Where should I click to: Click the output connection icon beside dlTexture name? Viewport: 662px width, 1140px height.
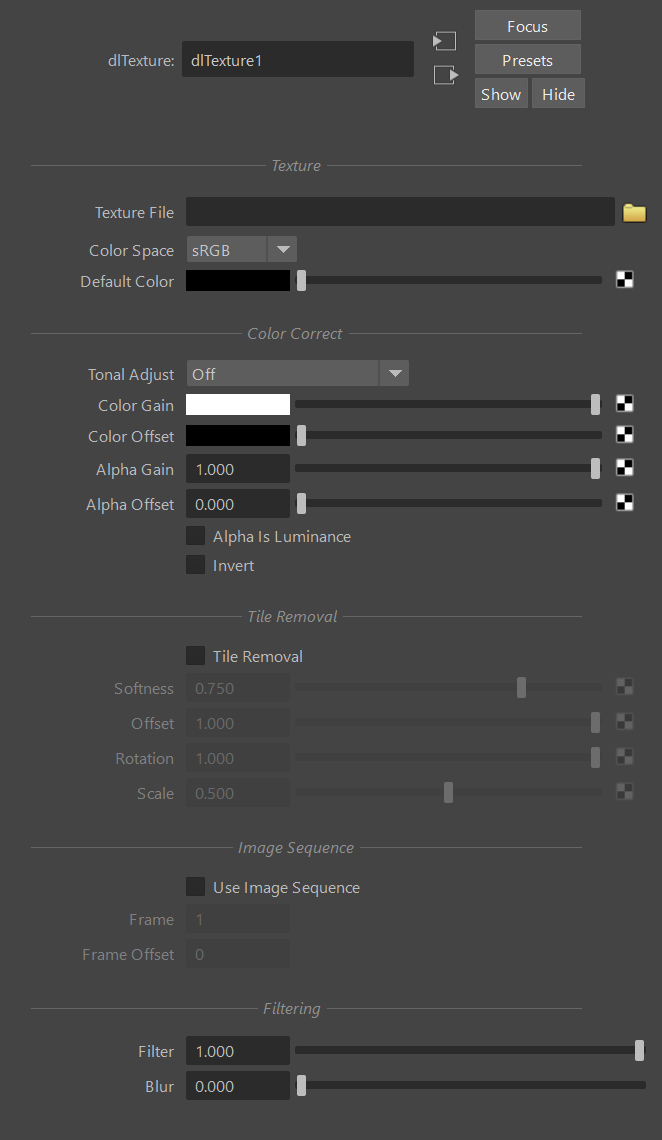[445, 75]
